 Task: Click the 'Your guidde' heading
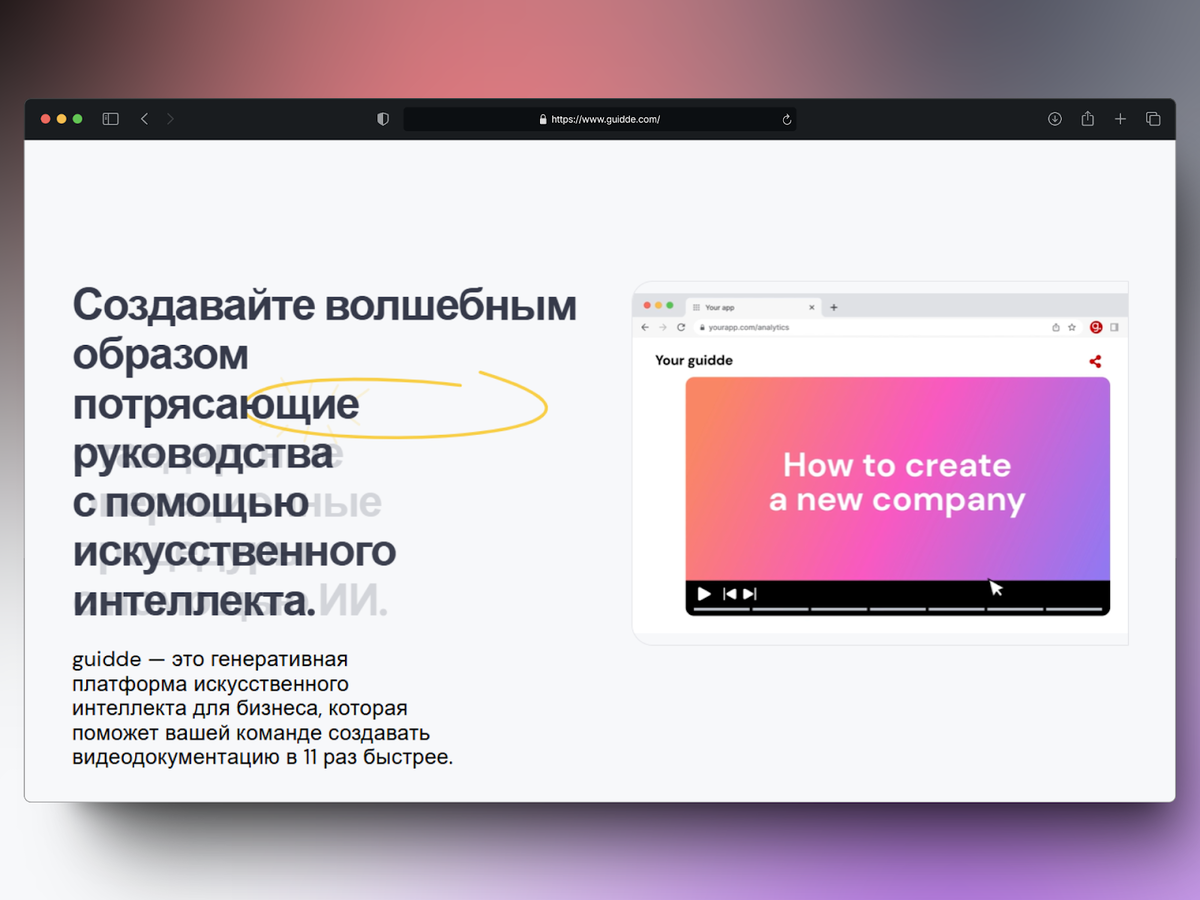point(694,360)
